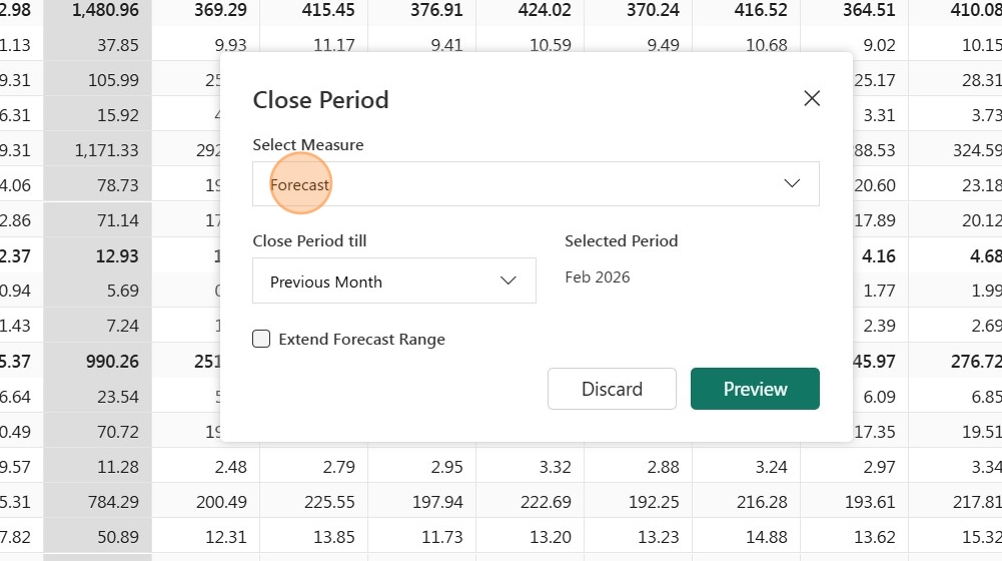
Task: Select the cell showing 990.26
Action: (x=98, y=361)
